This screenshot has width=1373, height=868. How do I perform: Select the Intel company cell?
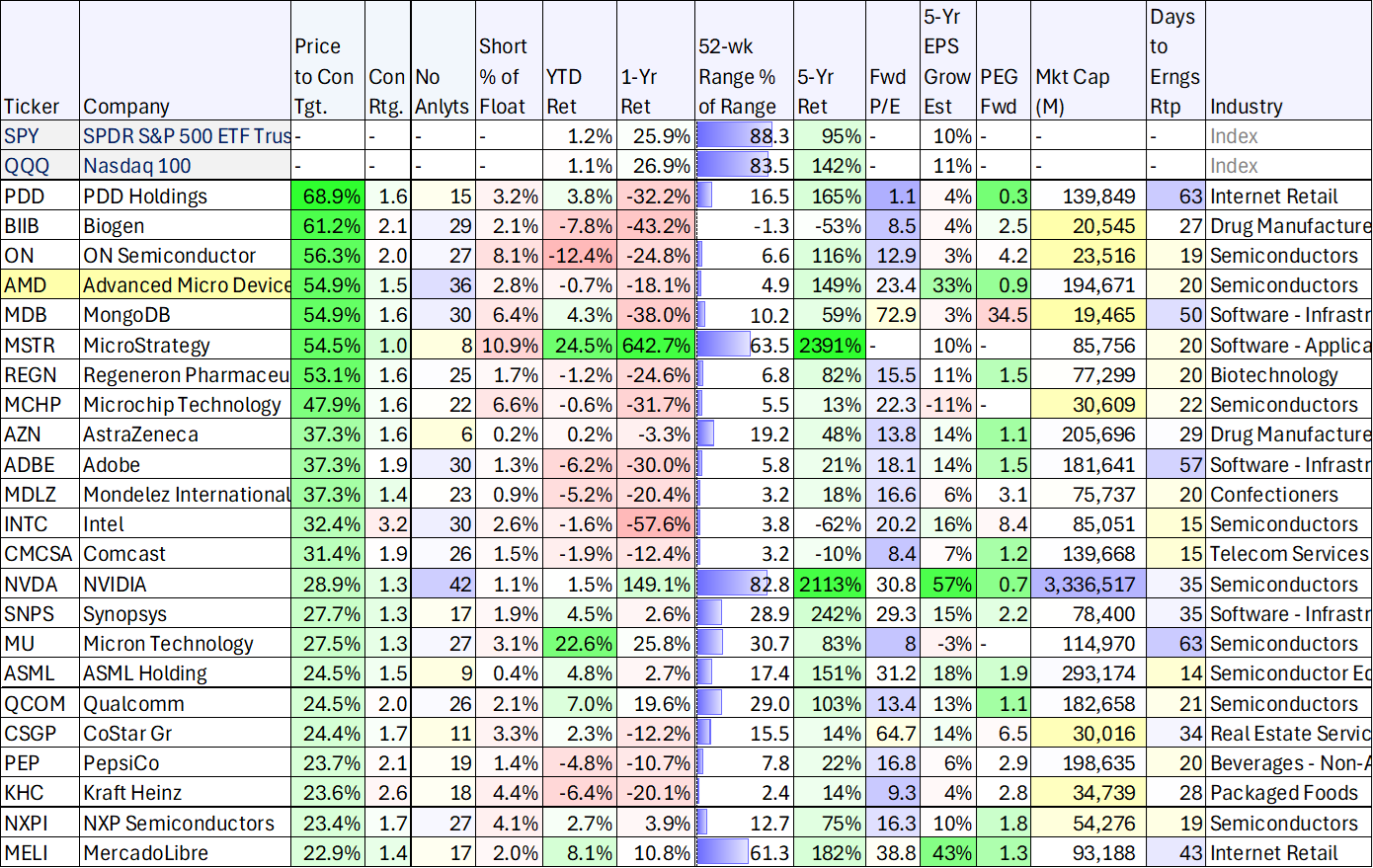click(186, 524)
